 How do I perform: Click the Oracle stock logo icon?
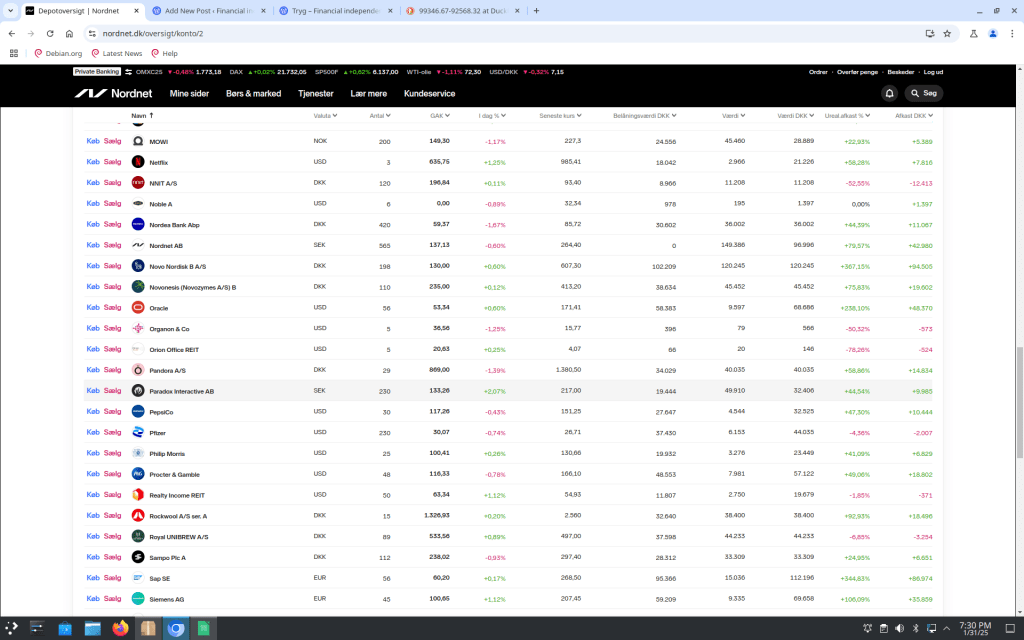(138, 307)
